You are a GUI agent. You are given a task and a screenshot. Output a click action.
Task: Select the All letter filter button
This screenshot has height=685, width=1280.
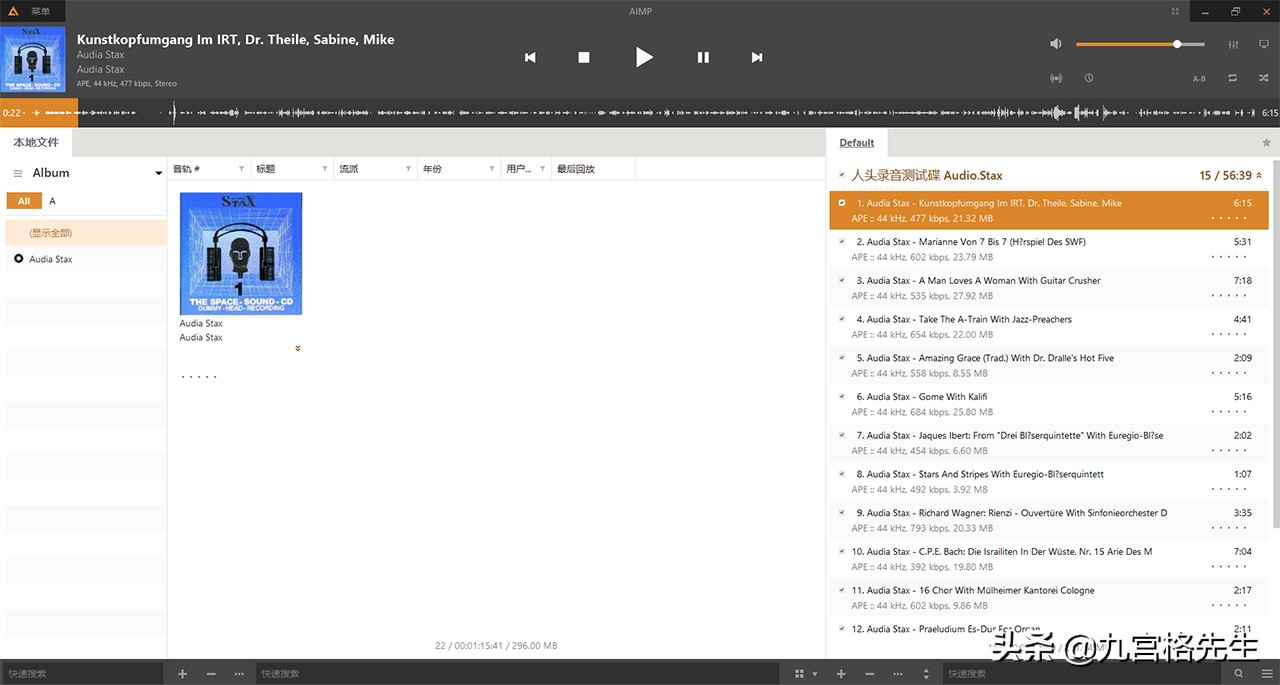(24, 201)
